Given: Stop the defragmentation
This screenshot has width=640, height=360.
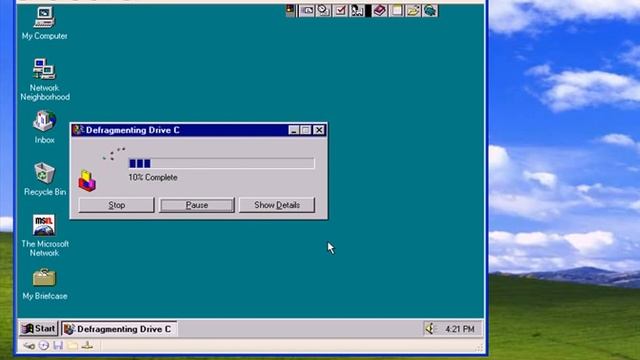Looking at the screenshot, I should click(x=116, y=205).
